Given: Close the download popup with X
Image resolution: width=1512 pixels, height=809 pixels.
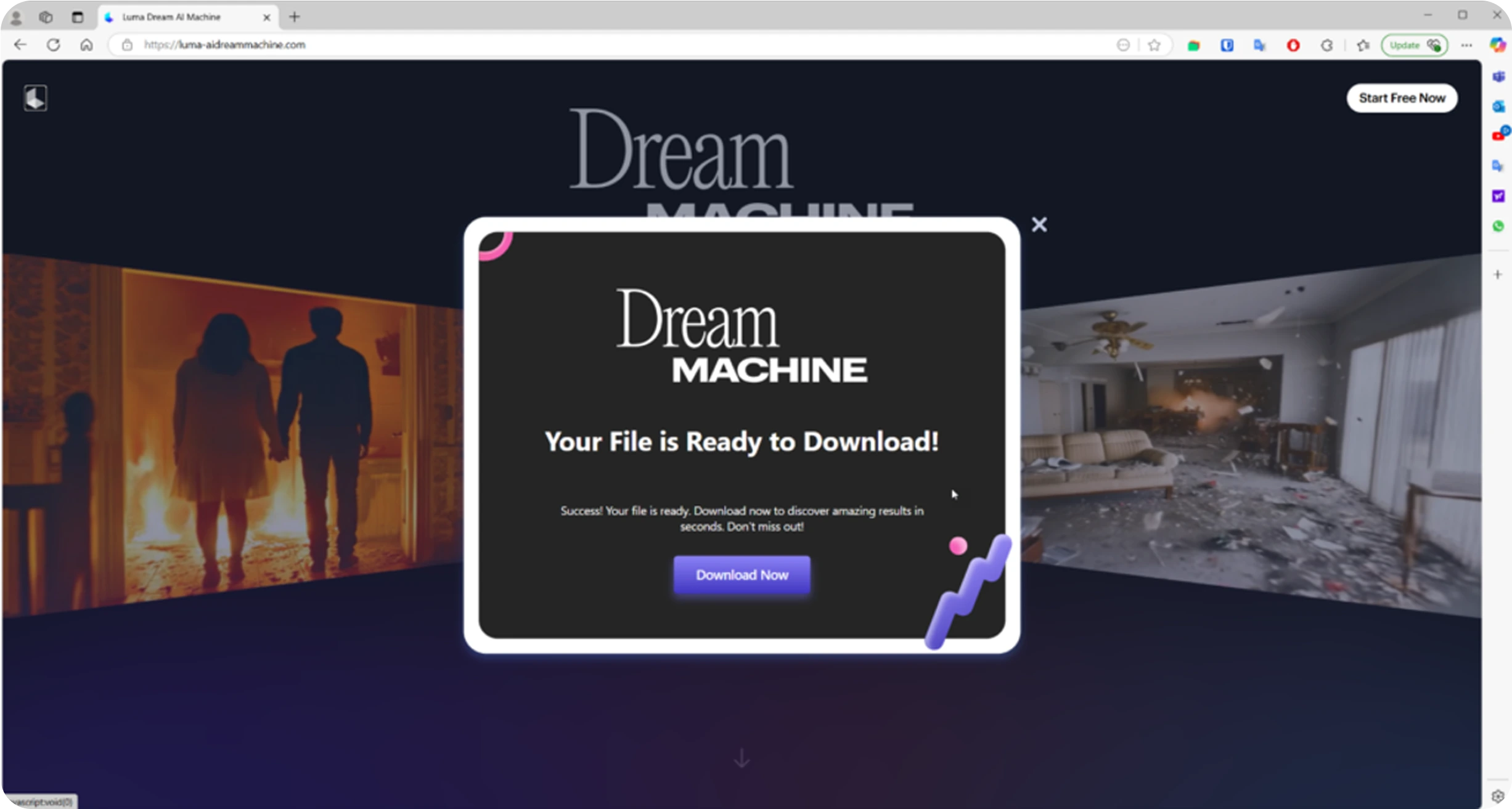Looking at the screenshot, I should tap(1039, 224).
